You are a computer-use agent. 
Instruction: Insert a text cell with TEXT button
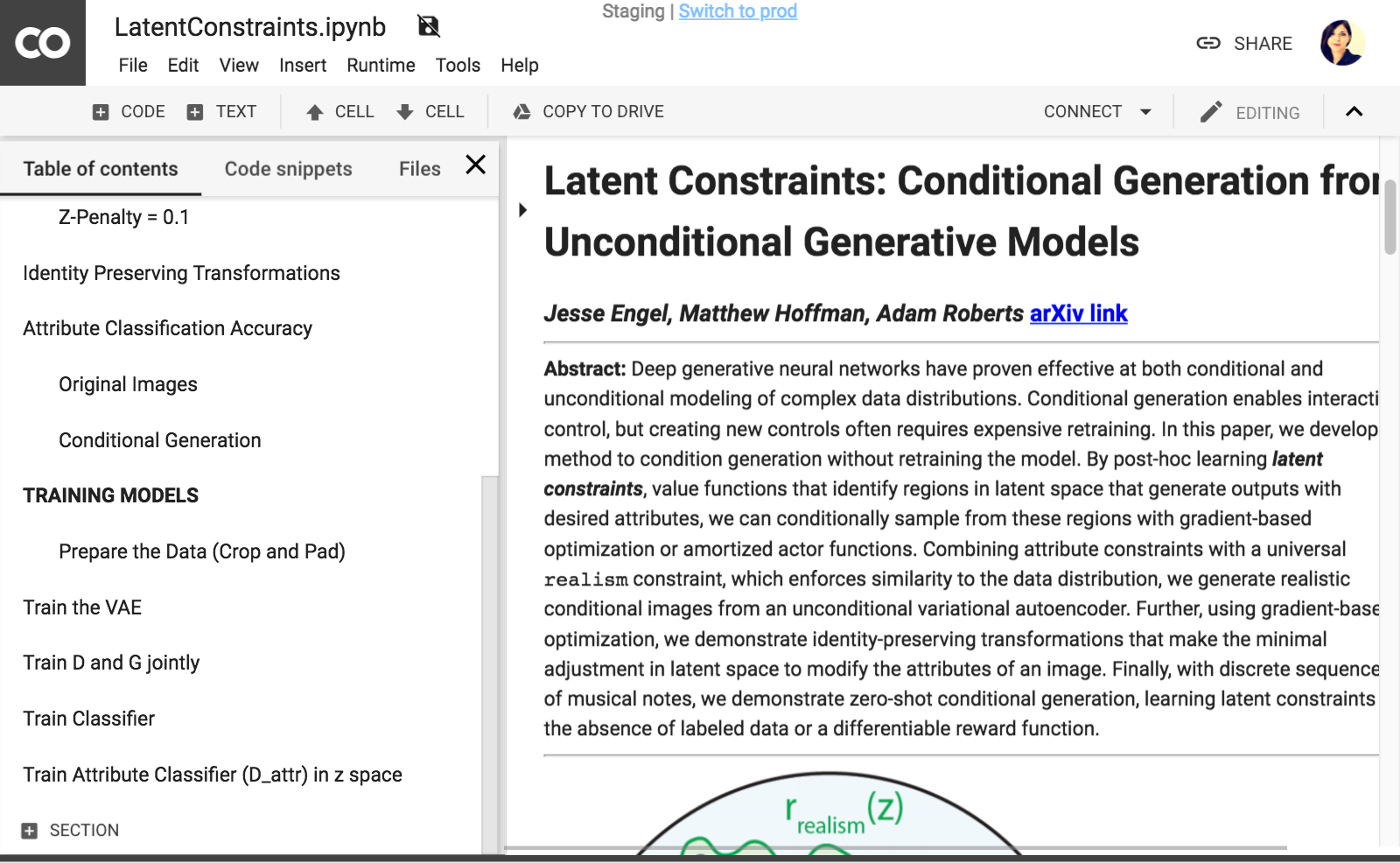pyautogui.click(x=221, y=112)
